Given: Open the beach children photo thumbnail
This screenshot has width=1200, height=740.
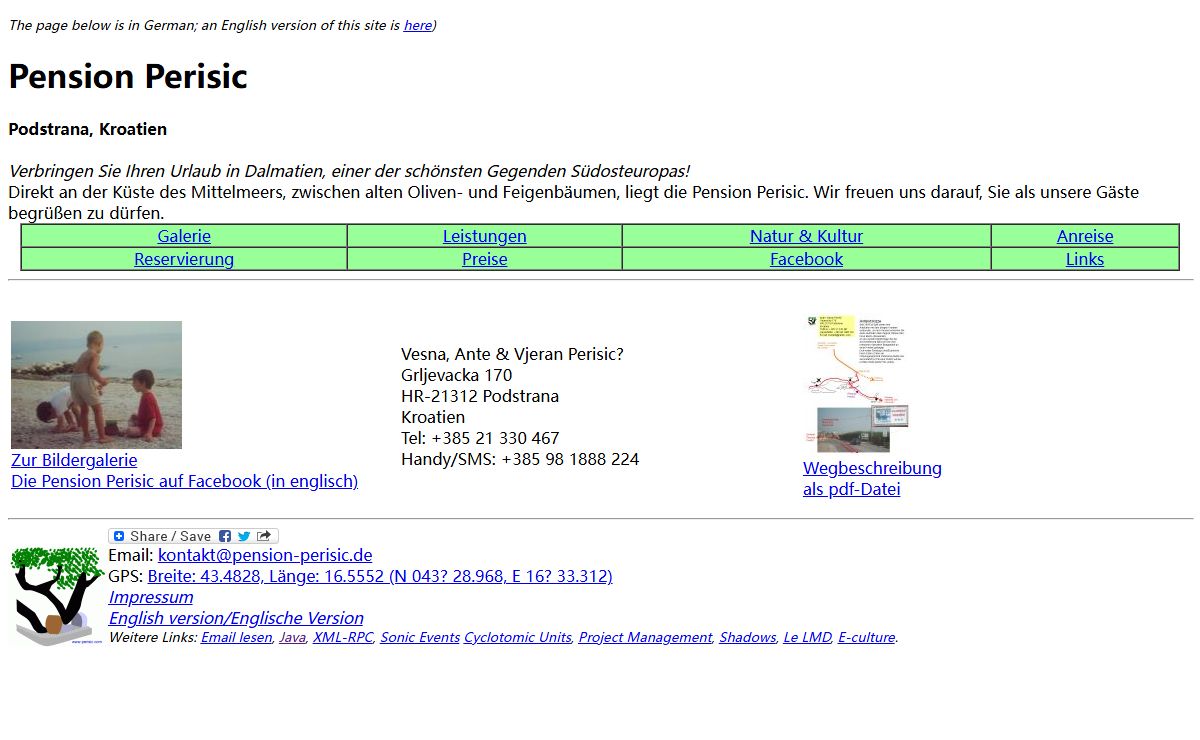Looking at the screenshot, I should [x=96, y=385].
